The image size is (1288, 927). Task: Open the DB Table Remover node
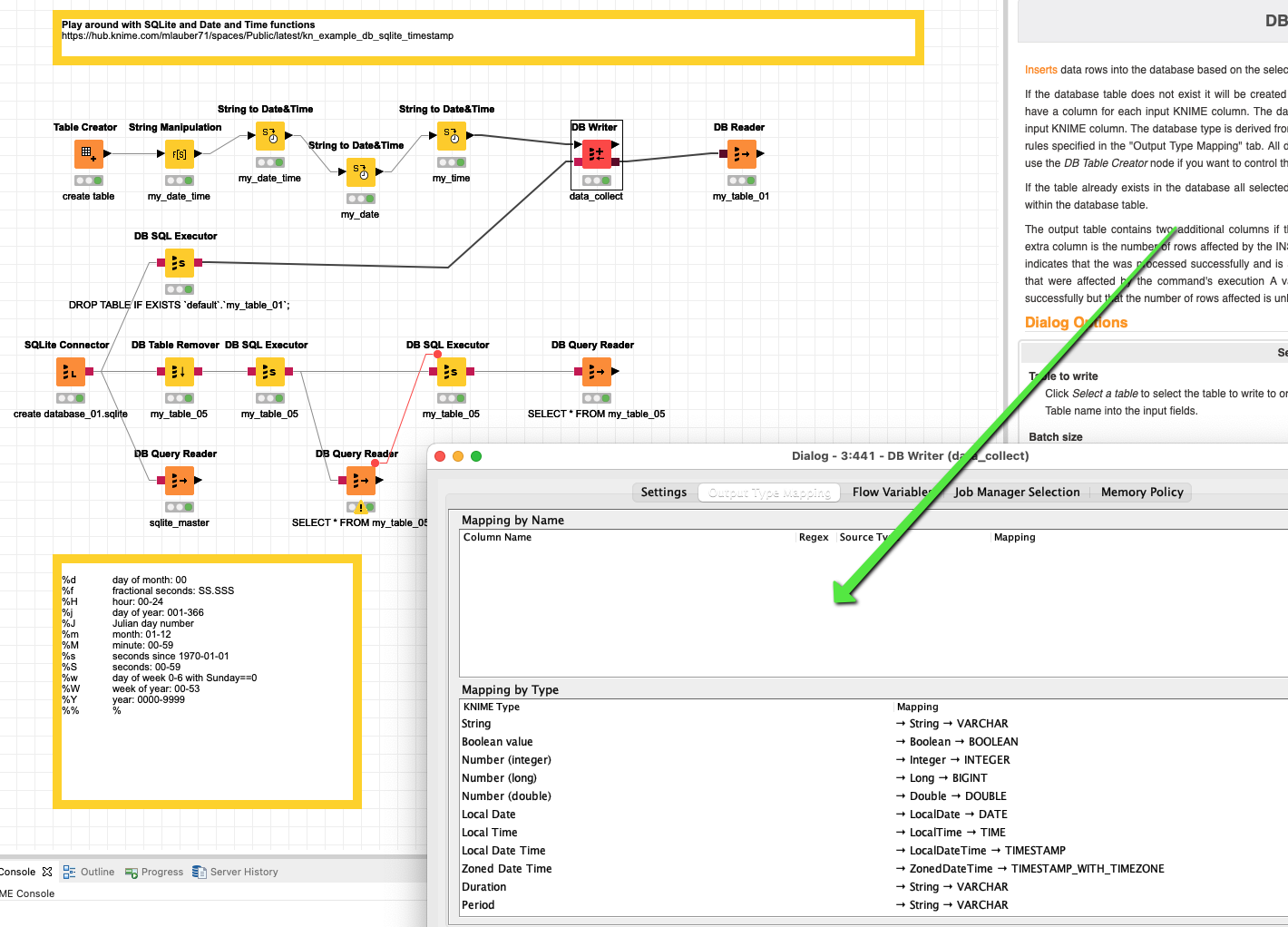tap(178, 372)
